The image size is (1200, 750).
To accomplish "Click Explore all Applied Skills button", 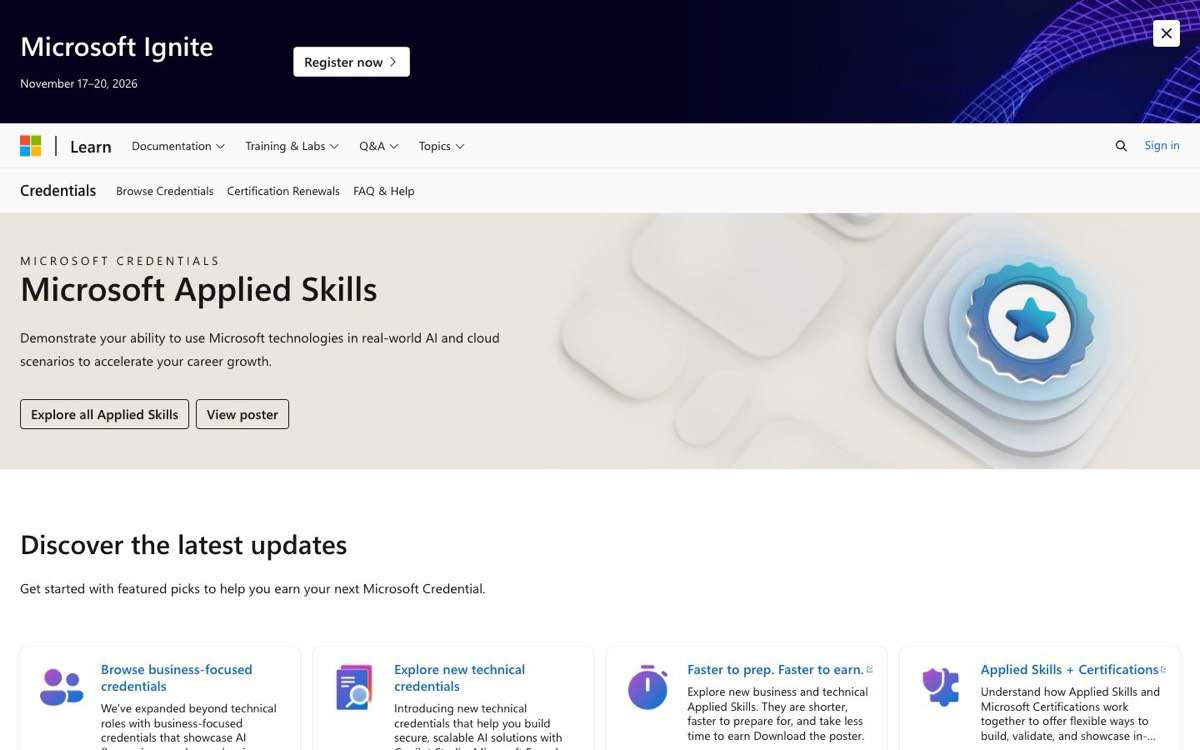I will pyautogui.click(x=104, y=414).
